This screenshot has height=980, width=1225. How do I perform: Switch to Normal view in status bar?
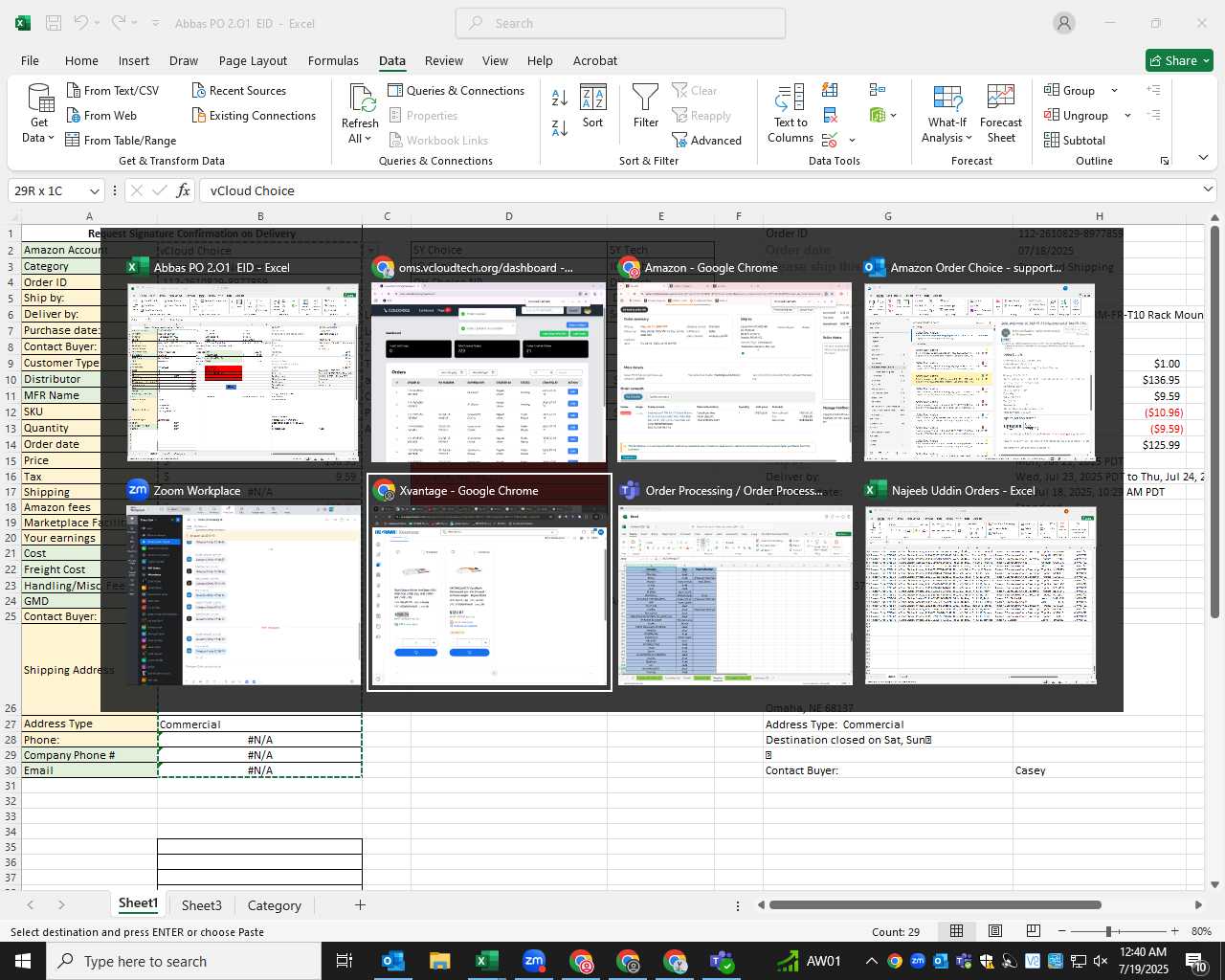(x=956, y=931)
